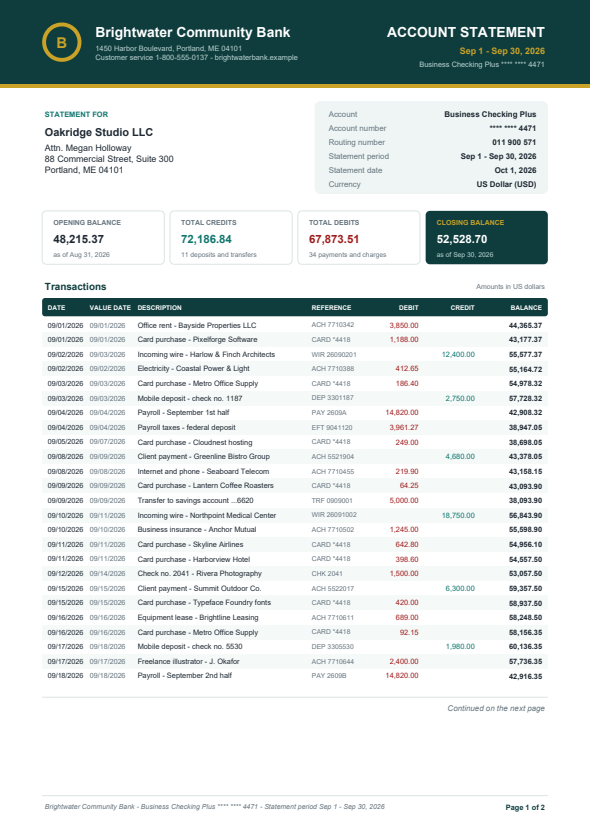Click the statement date value Oct 1, 2026
Screen dimensions: 590x835
coord(515,170)
